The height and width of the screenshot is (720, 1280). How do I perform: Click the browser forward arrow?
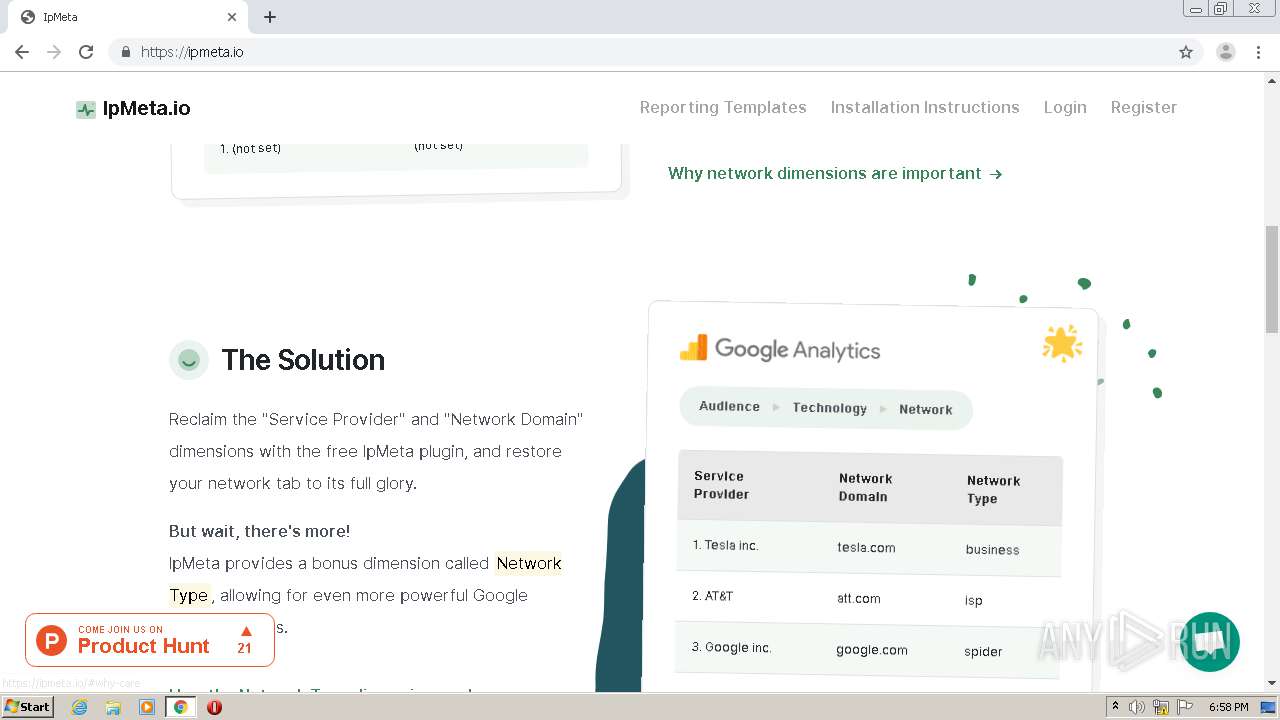pos(54,52)
